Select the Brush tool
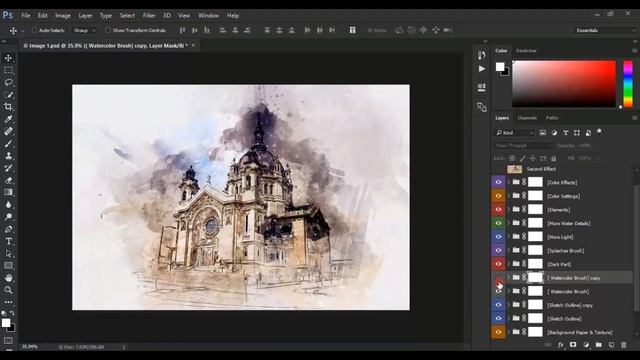This screenshot has width=640, height=360. click(8, 144)
